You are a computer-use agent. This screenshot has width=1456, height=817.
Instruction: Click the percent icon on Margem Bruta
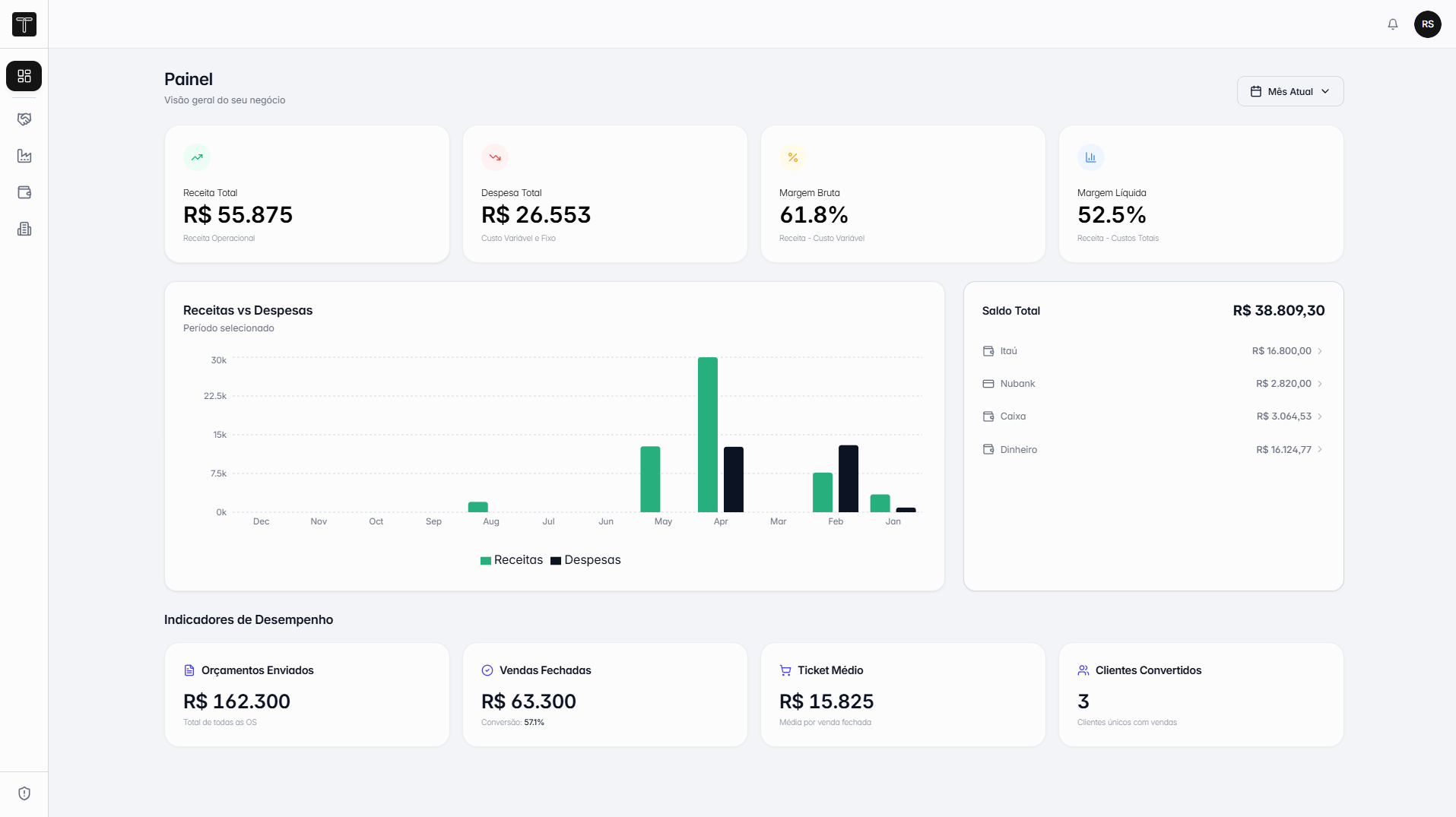[793, 157]
